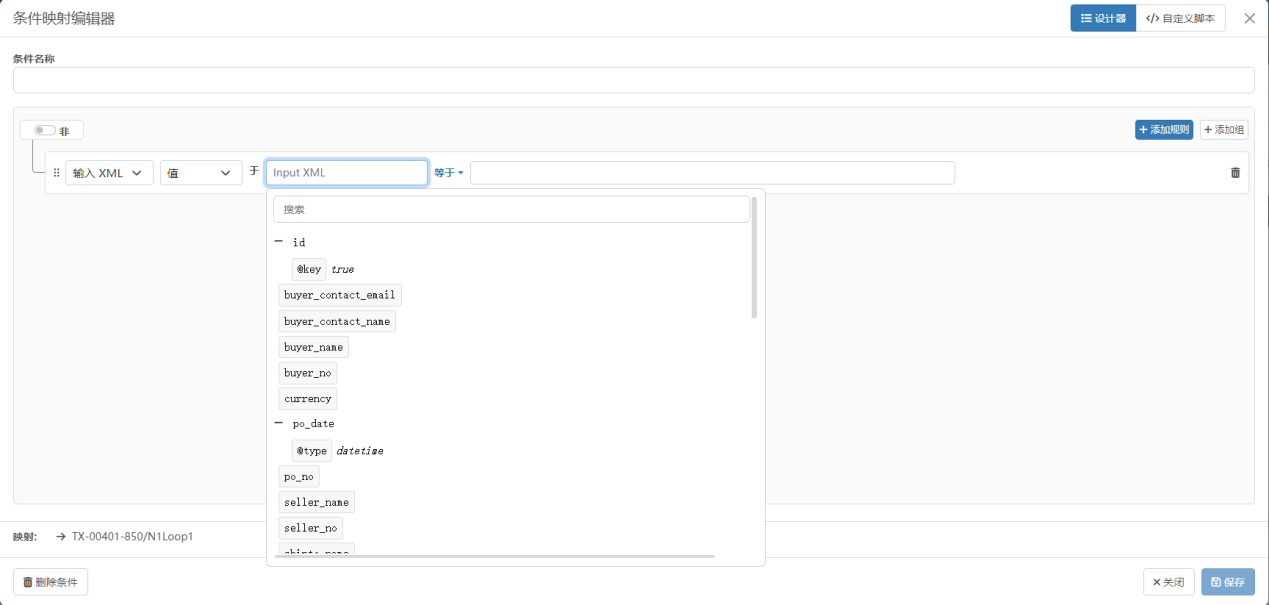Click the trash icon to delete rule
This screenshot has height=605, width=1269.
point(1235,173)
